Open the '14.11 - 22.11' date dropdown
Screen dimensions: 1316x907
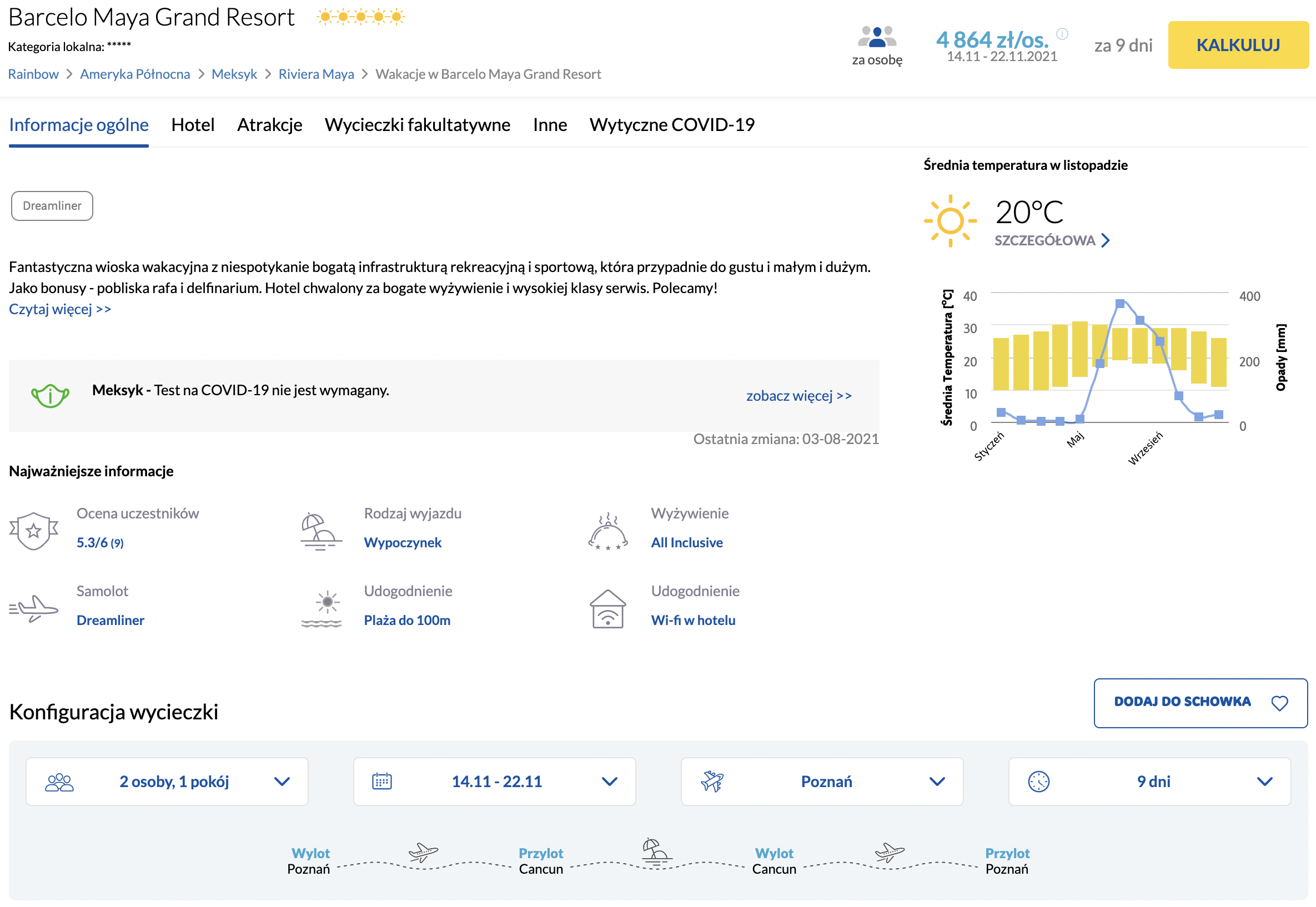tap(494, 781)
